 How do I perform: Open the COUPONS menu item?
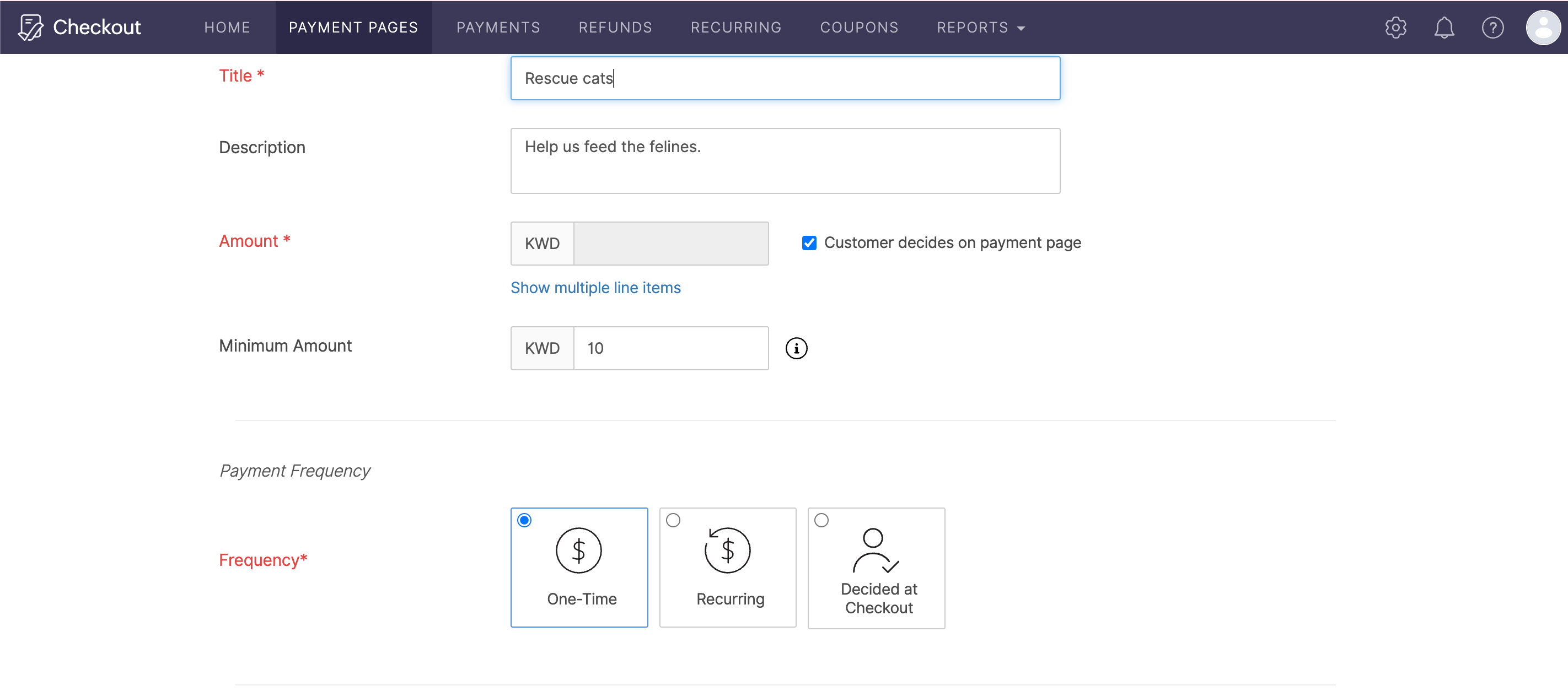pos(858,27)
